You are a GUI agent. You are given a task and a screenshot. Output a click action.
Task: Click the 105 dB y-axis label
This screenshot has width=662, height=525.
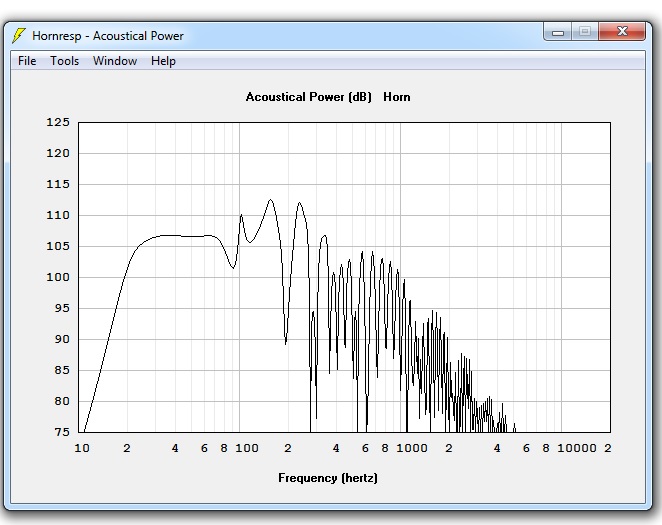pos(58,246)
